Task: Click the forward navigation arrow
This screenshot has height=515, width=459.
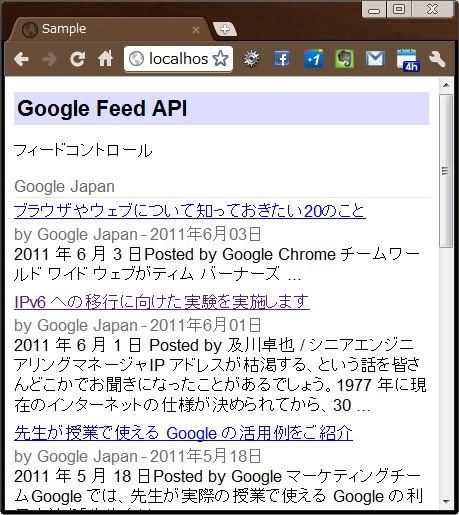Action: tap(50, 59)
